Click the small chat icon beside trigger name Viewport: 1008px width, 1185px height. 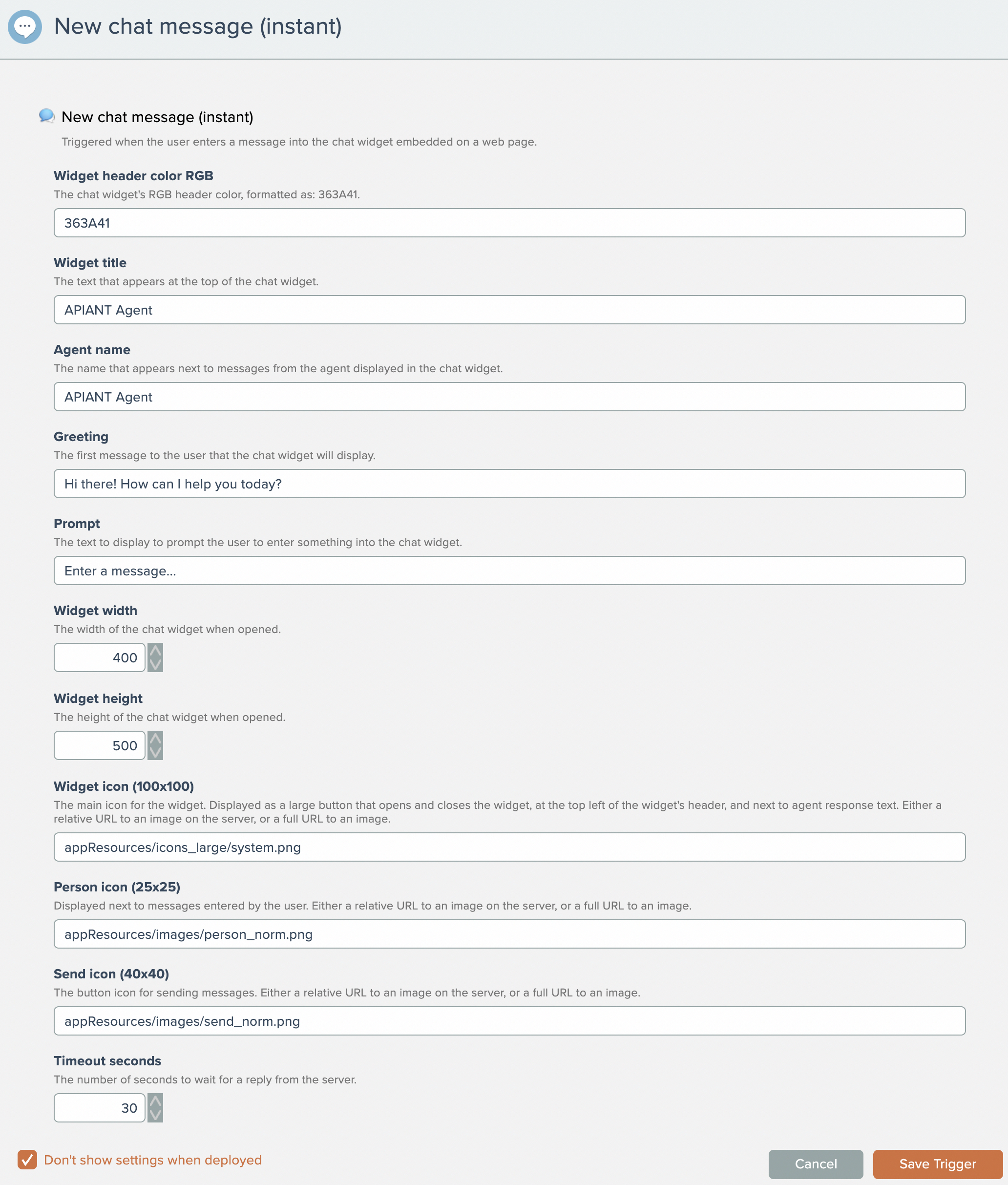tap(46, 116)
